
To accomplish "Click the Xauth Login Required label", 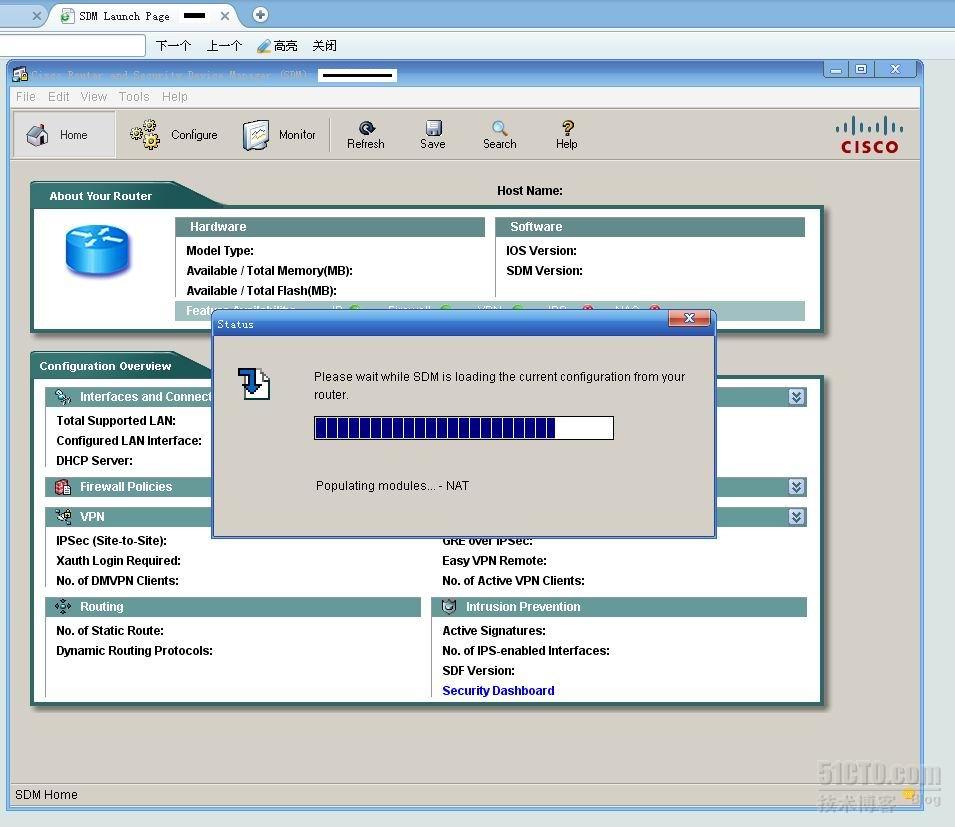I will pos(118,560).
